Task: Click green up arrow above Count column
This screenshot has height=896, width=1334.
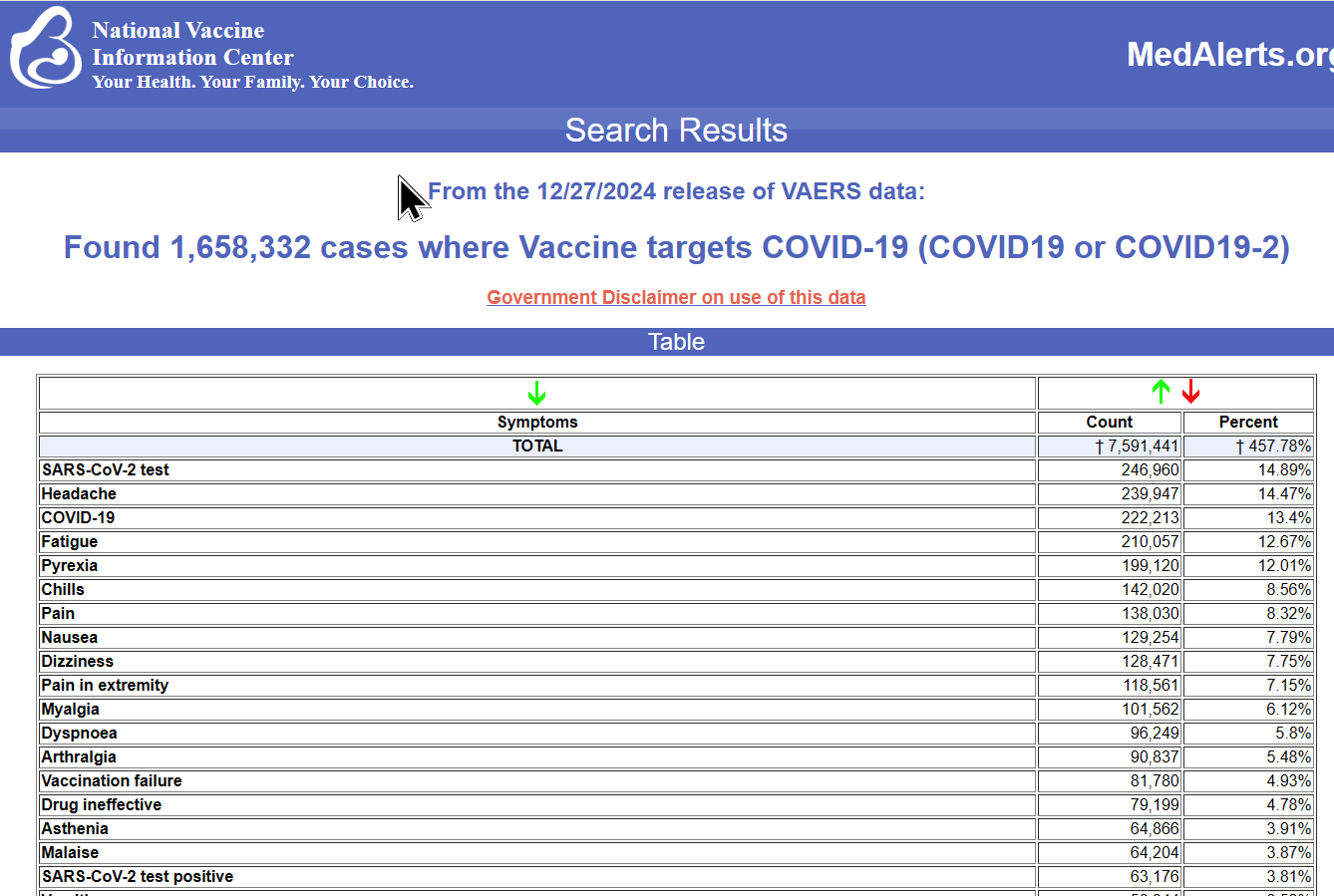Action: (1161, 392)
